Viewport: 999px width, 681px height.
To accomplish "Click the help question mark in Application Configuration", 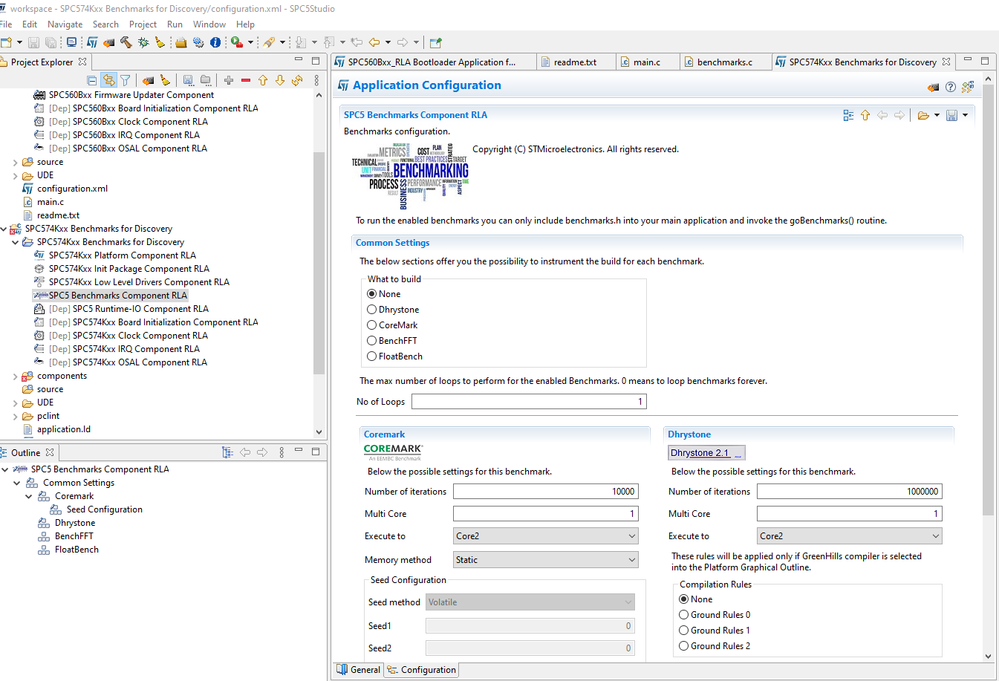I will [951, 87].
